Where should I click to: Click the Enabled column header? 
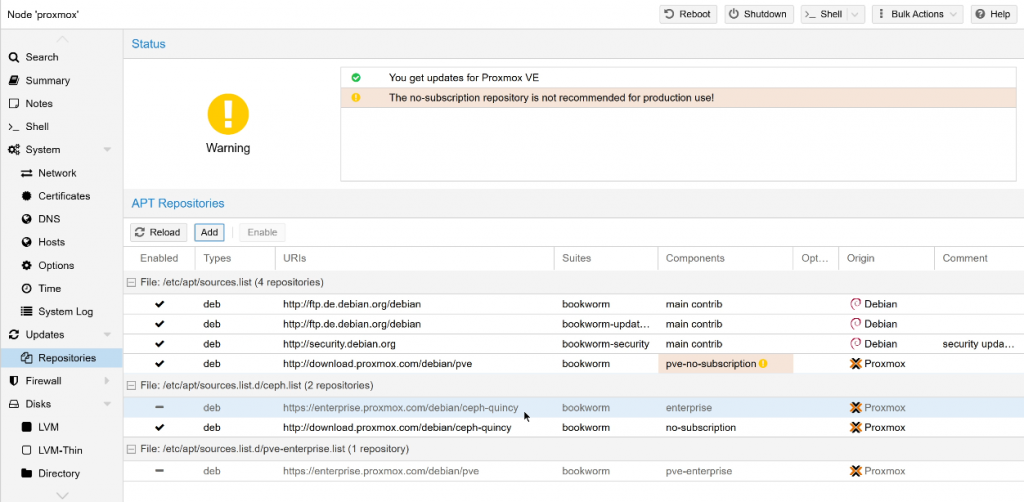coord(159,259)
